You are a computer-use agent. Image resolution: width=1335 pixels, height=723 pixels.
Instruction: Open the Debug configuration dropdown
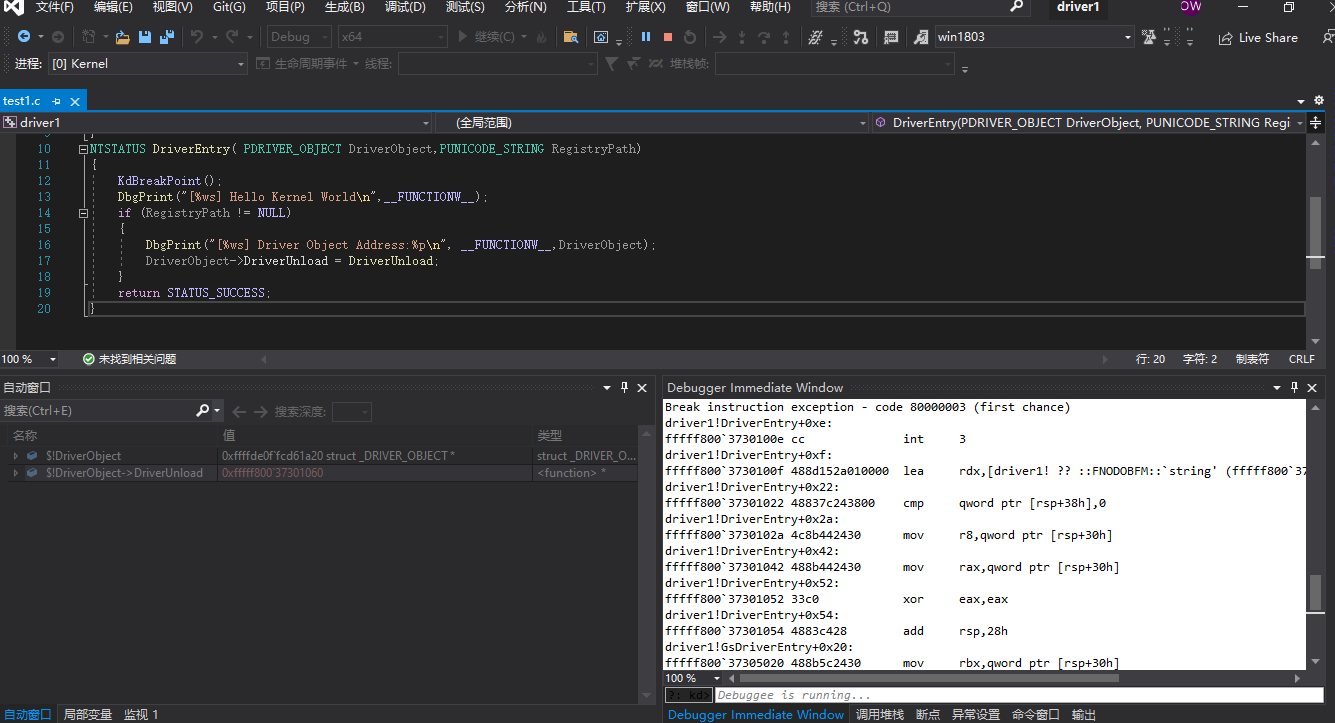(x=299, y=37)
